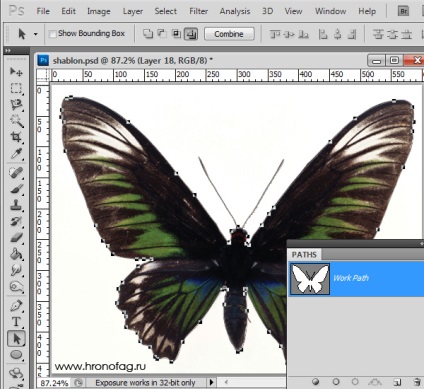Screen dimensions: 424x389
Task: Select the Eyedropper tool
Action: point(16,154)
